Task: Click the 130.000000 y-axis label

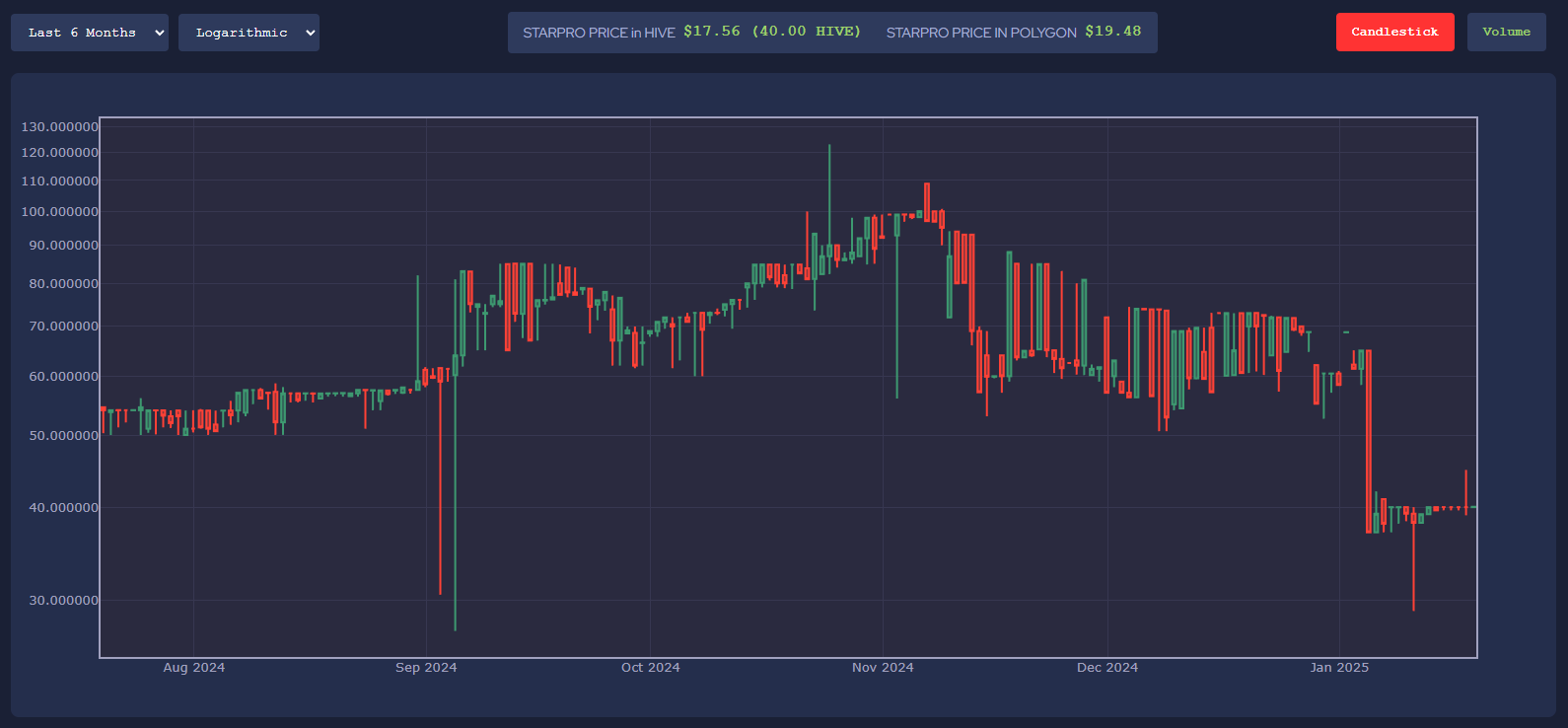Action: [x=60, y=127]
